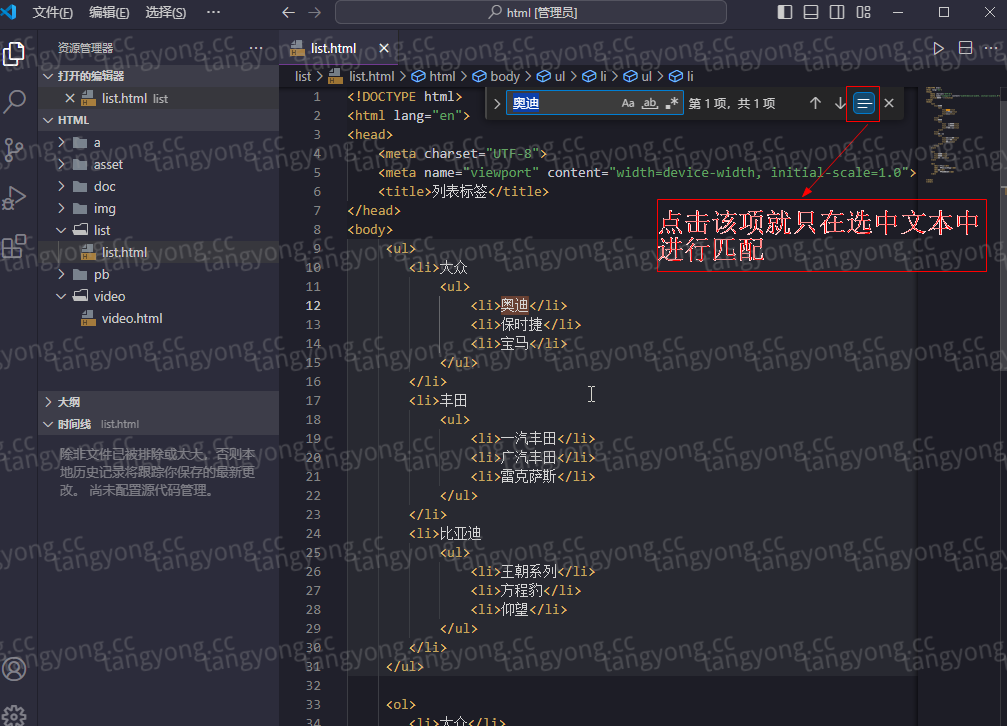This screenshot has width=1007, height=726.
Task: Close the list.html editor tab
Action: coord(384,48)
